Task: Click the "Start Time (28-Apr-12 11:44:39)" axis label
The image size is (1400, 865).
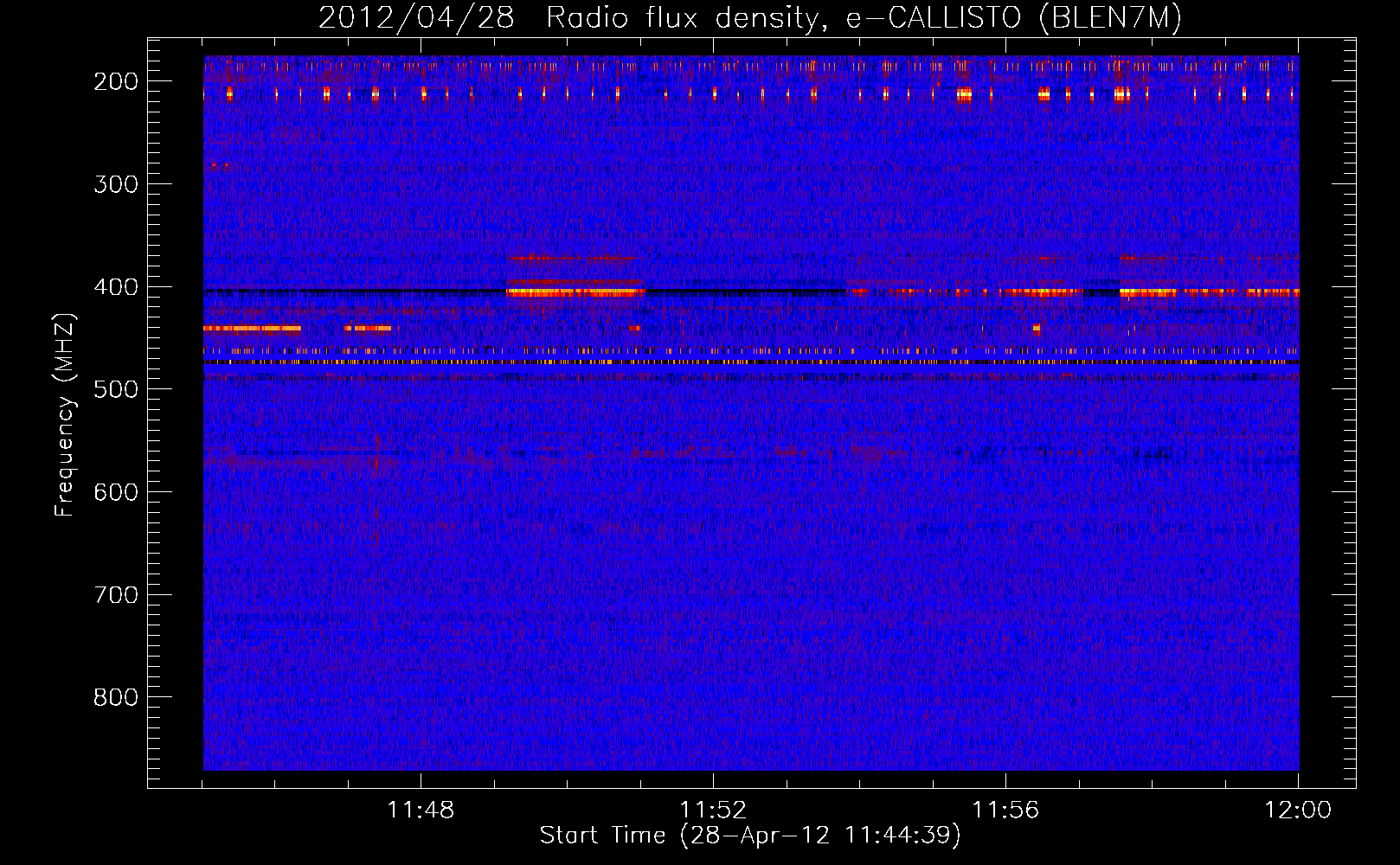Action: coord(750,836)
